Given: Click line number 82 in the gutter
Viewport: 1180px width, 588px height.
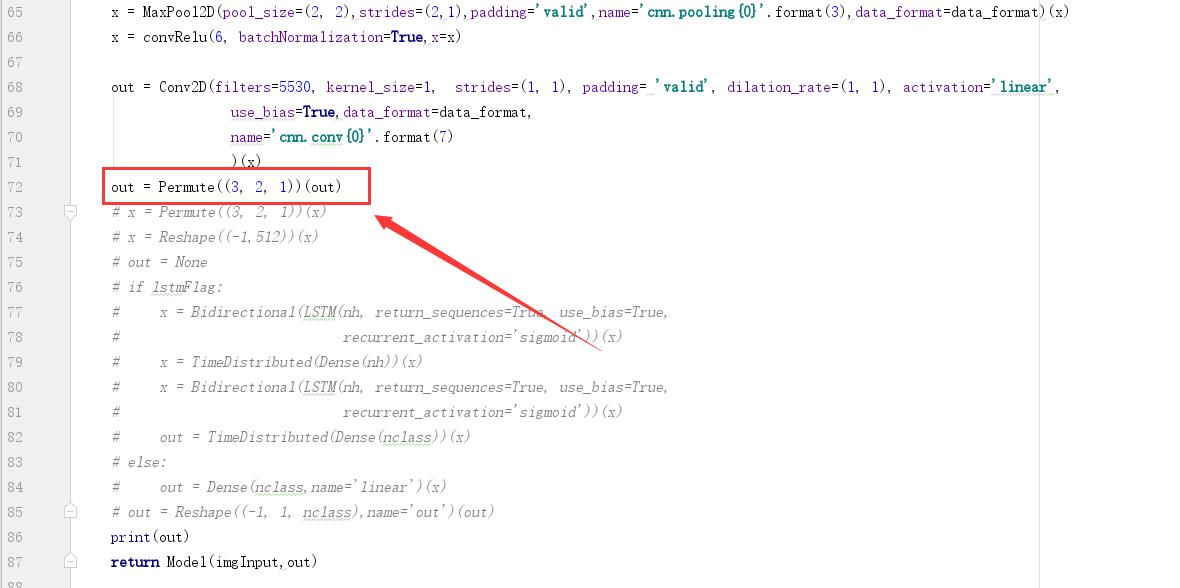Looking at the screenshot, I should (x=14, y=437).
